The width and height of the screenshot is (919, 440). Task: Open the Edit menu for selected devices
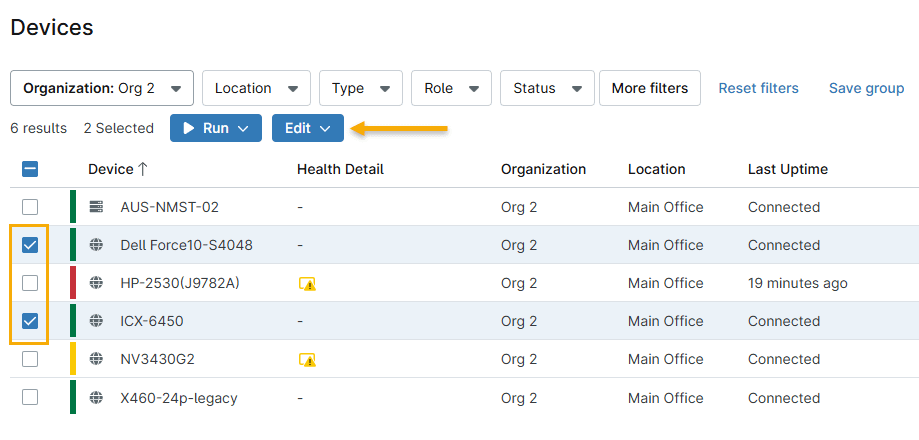point(307,128)
